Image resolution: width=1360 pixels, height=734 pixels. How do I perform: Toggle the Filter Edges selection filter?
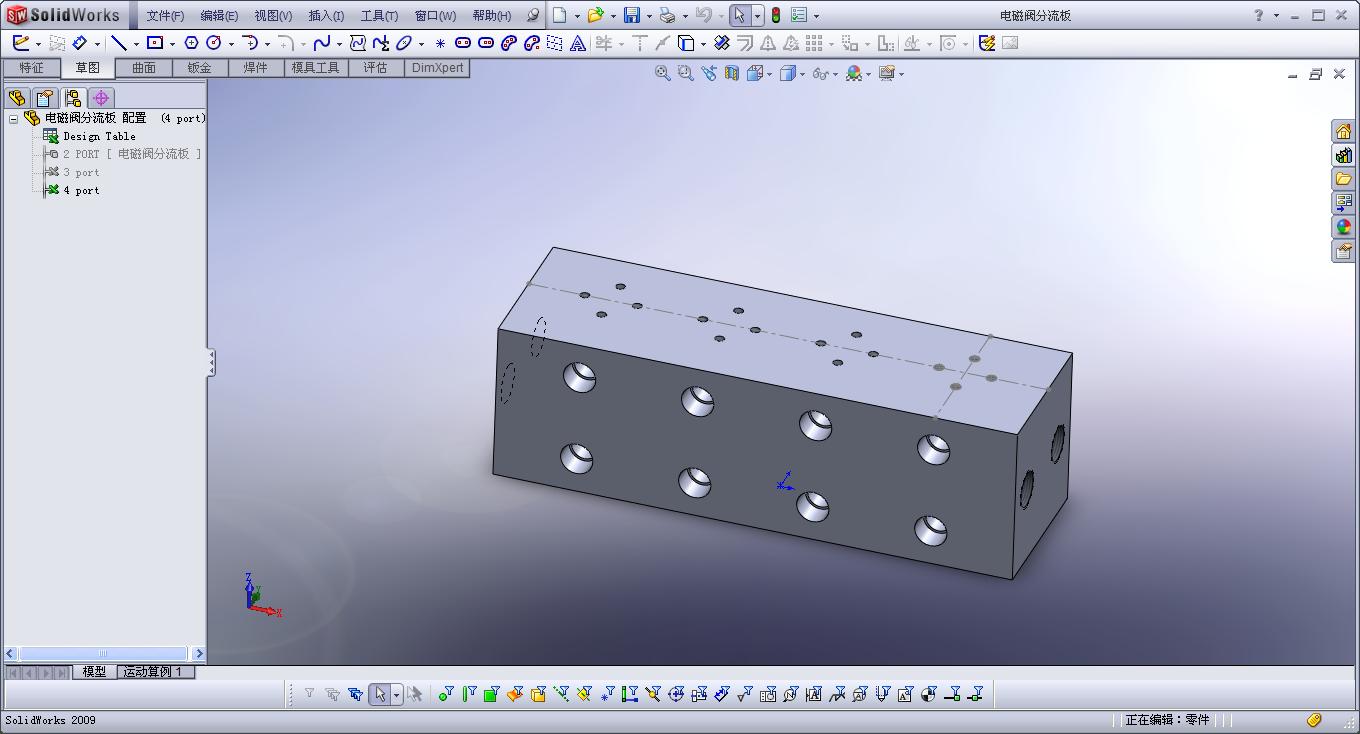[x=469, y=694]
